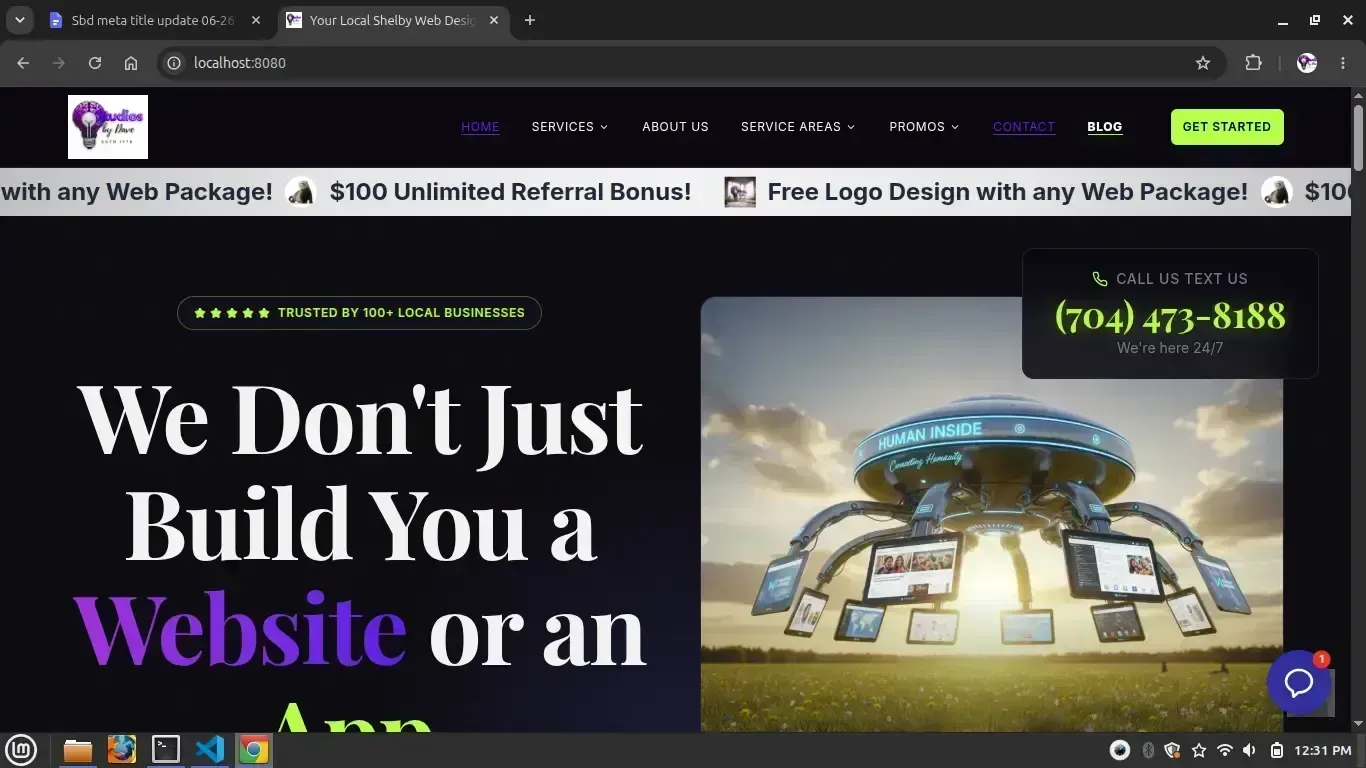Open the About Us page
Viewport: 1366px width, 768px height.
coord(675,127)
